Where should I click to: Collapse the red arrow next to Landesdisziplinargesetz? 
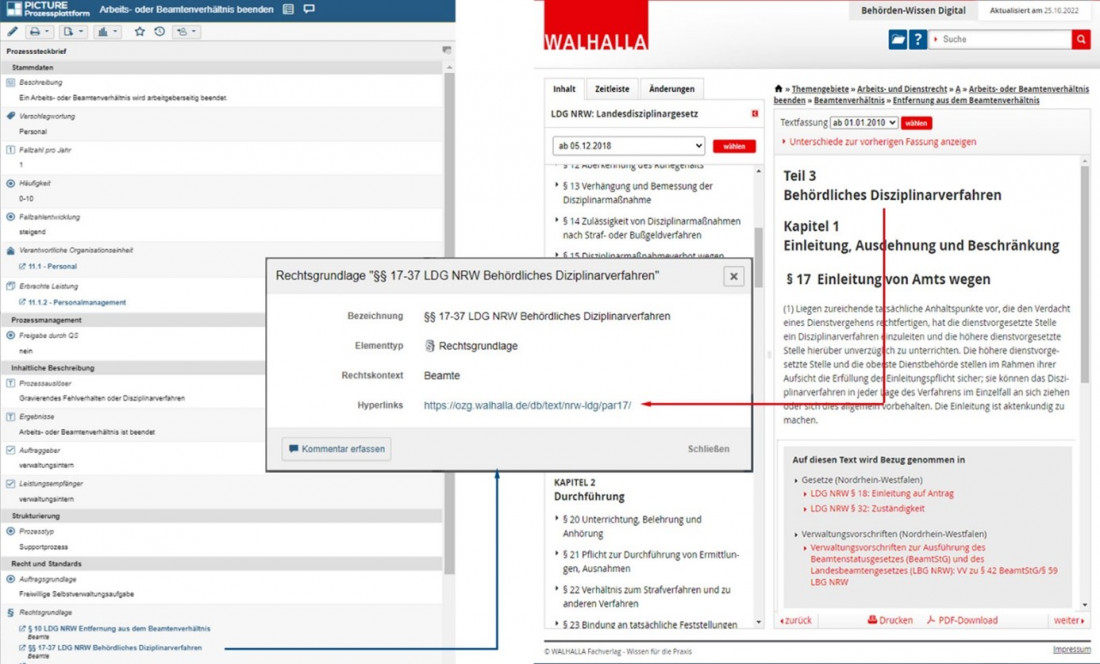tap(755, 114)
